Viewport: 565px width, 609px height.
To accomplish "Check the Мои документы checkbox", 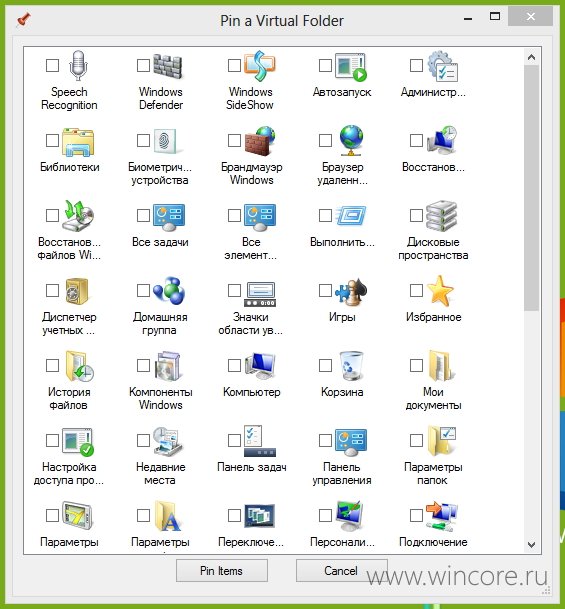I will (416, 365).
